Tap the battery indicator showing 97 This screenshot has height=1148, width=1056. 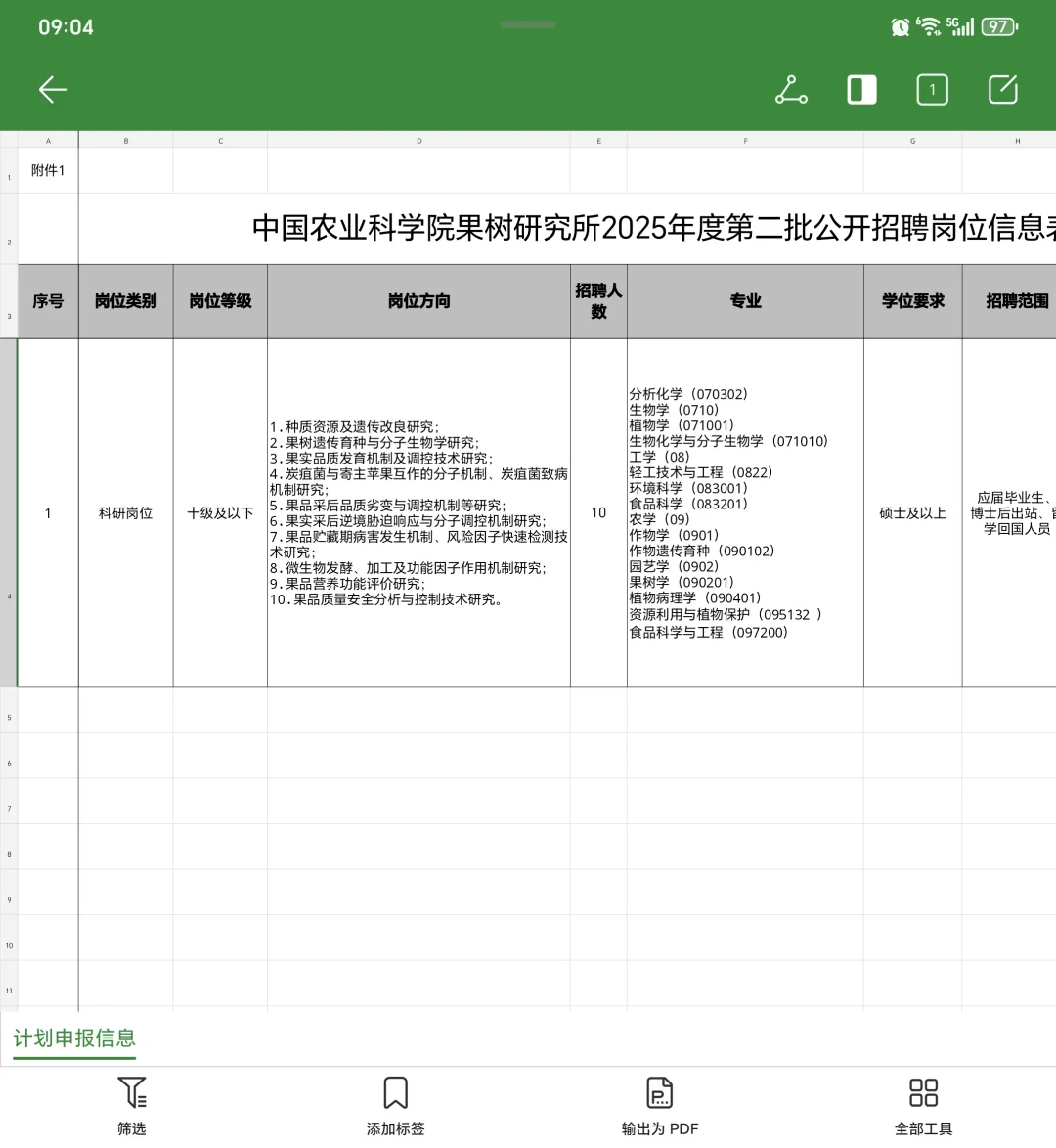[x=999, y=27]
